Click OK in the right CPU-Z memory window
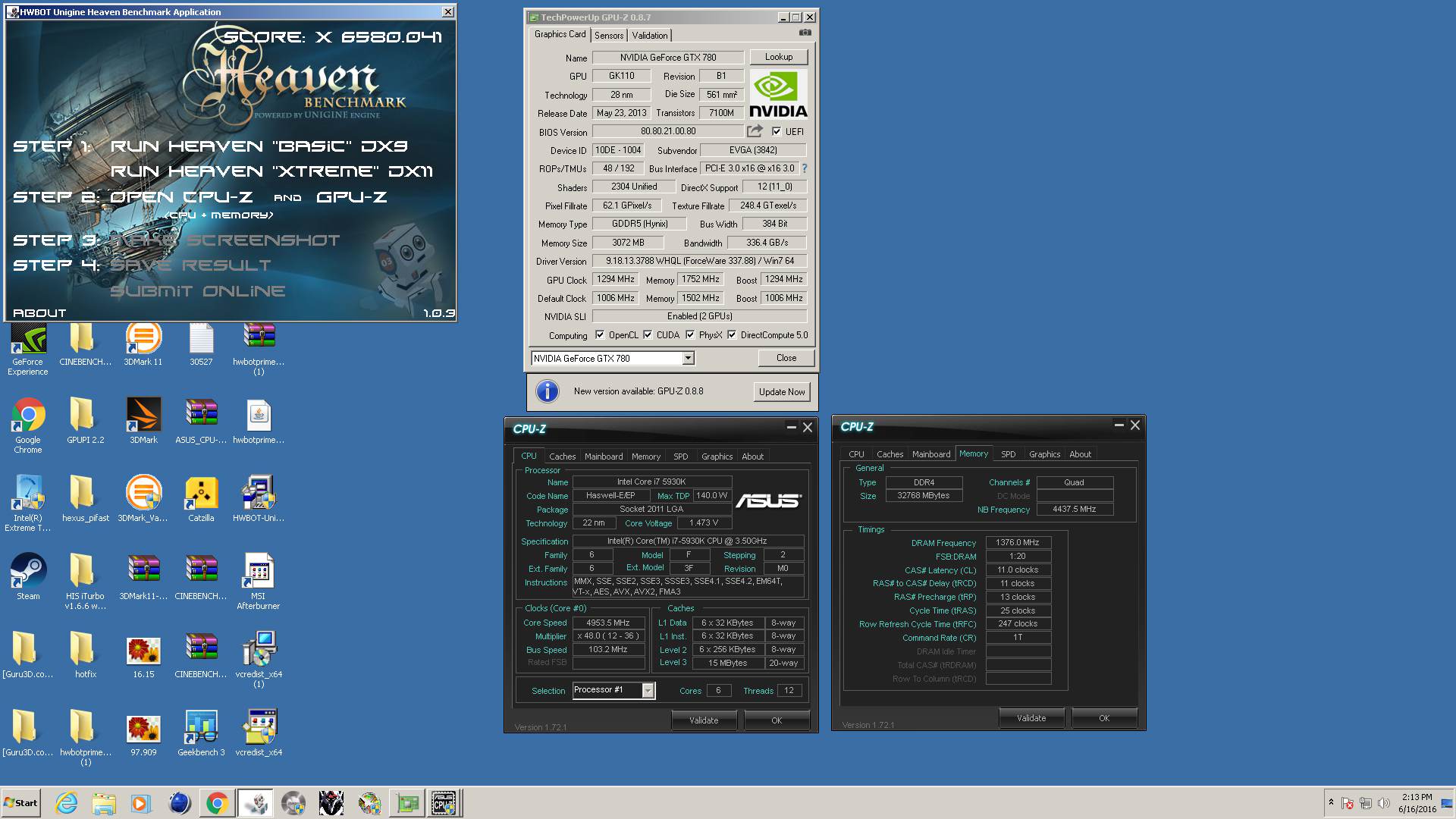The image size is (1456, 819). (1104, 718)
